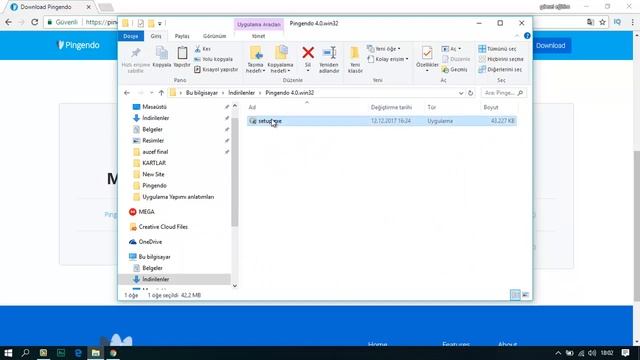This screenshot has height=360, width=640.
Task: Click İndirilenler in address path
Action: point(241,93)
